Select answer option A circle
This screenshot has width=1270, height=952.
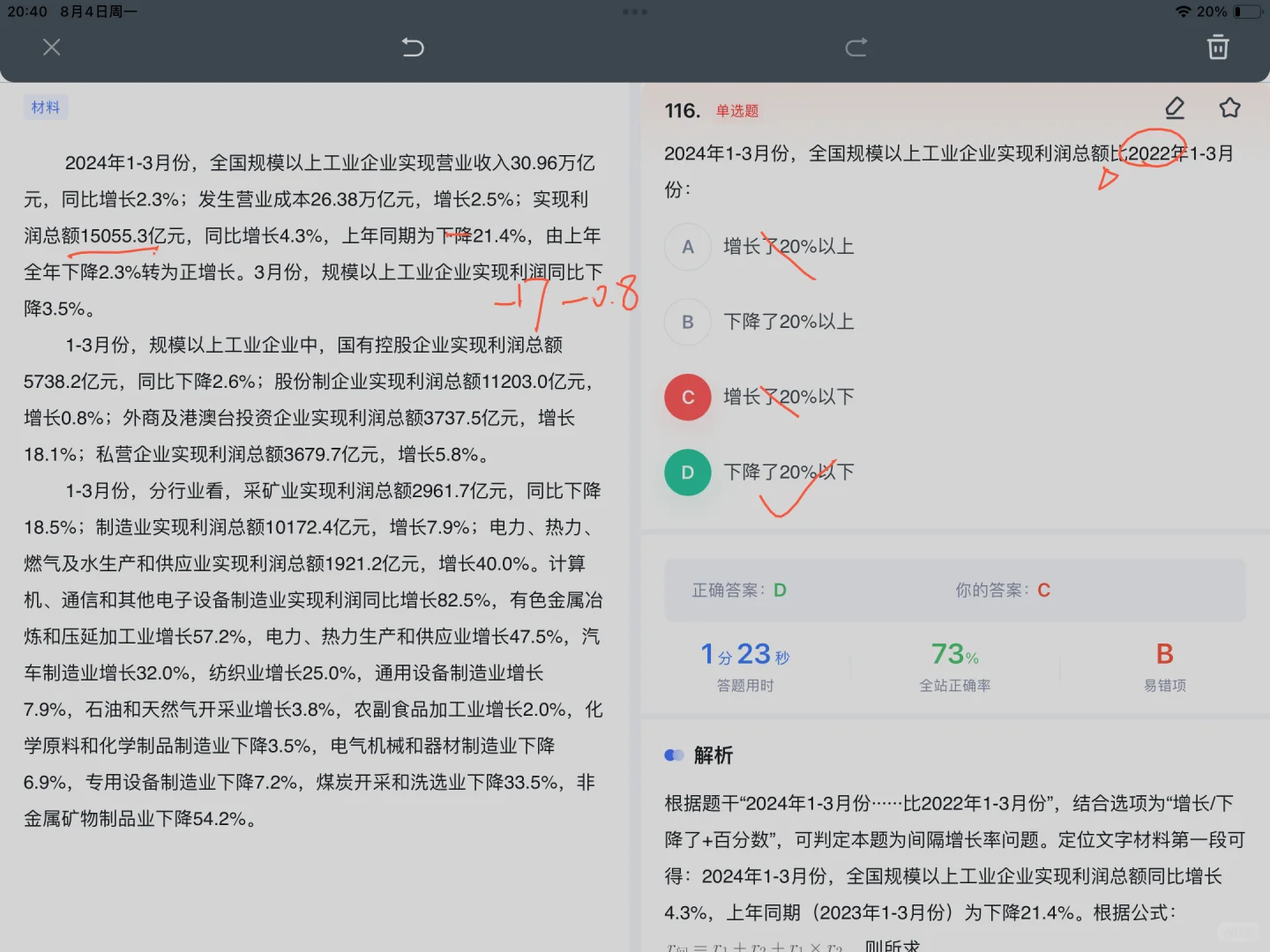coord(688,247)
